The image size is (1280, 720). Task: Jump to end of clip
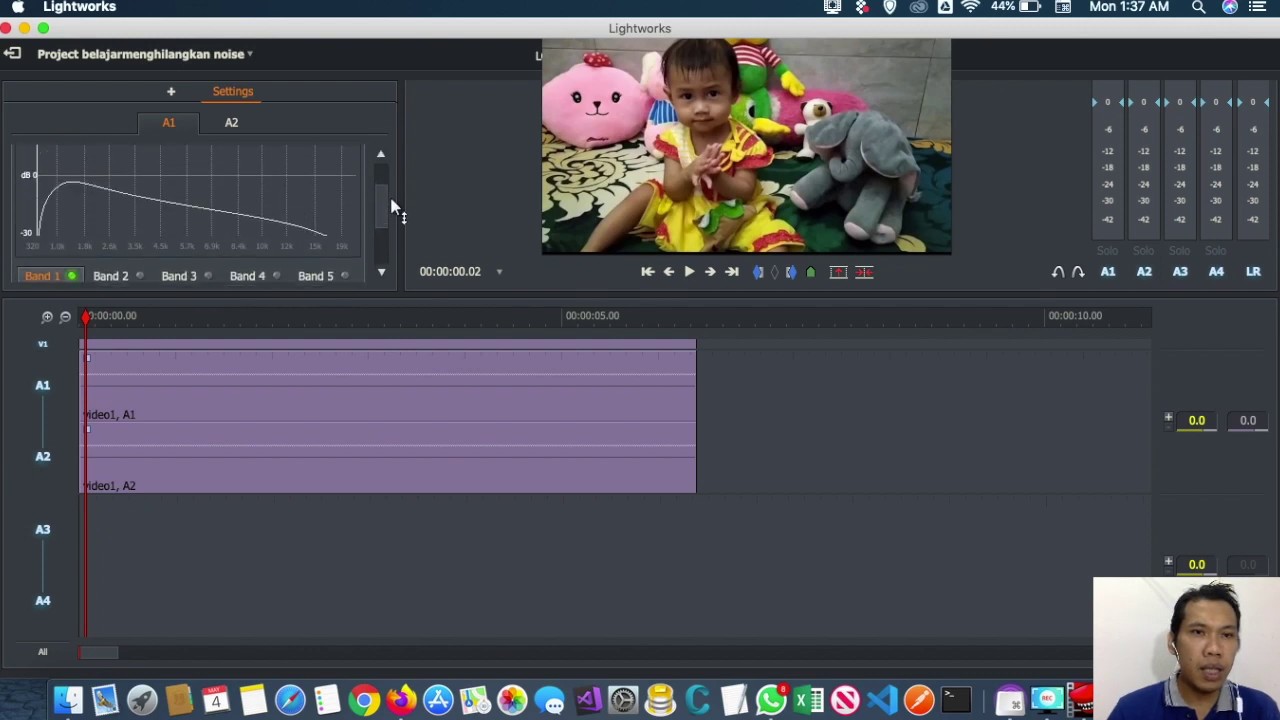coord(732,272)
